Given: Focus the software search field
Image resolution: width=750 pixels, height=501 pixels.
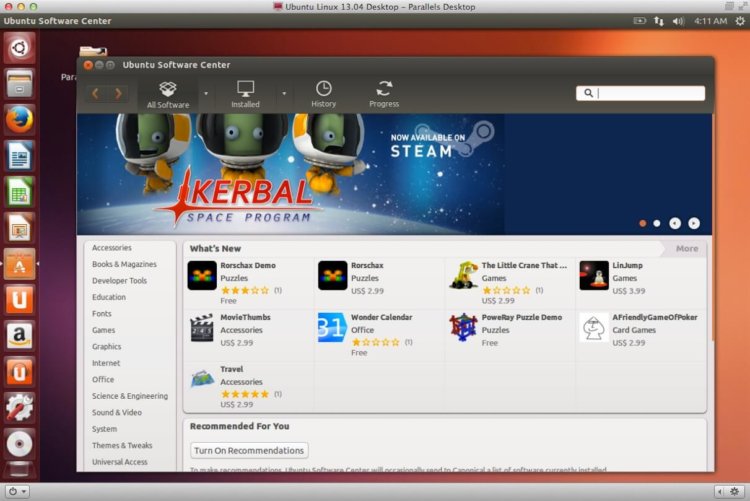Looking at the screenshot, I should (x=640, y=93).
